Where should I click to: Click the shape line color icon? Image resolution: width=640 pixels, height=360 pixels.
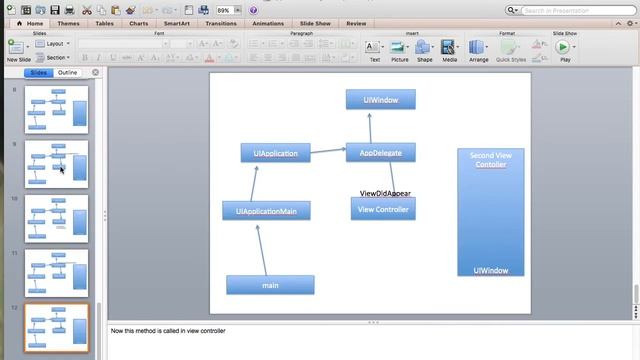tap(537, 59)
